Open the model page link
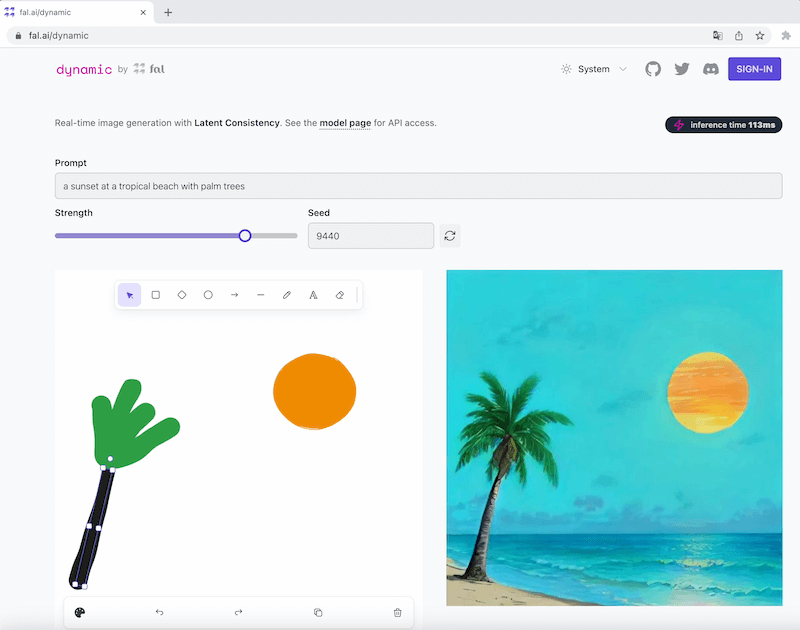This screenshot has width=800, height=630. [x=345, y=123]
